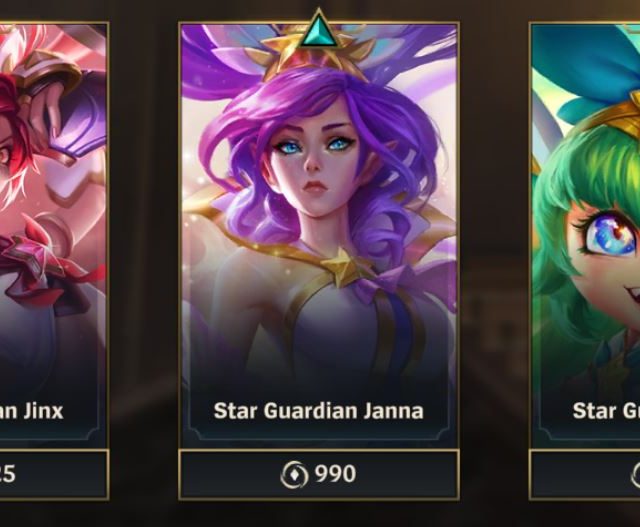
Task: Click the RP coin icon beside 990
Action: (x=294, y=474)
